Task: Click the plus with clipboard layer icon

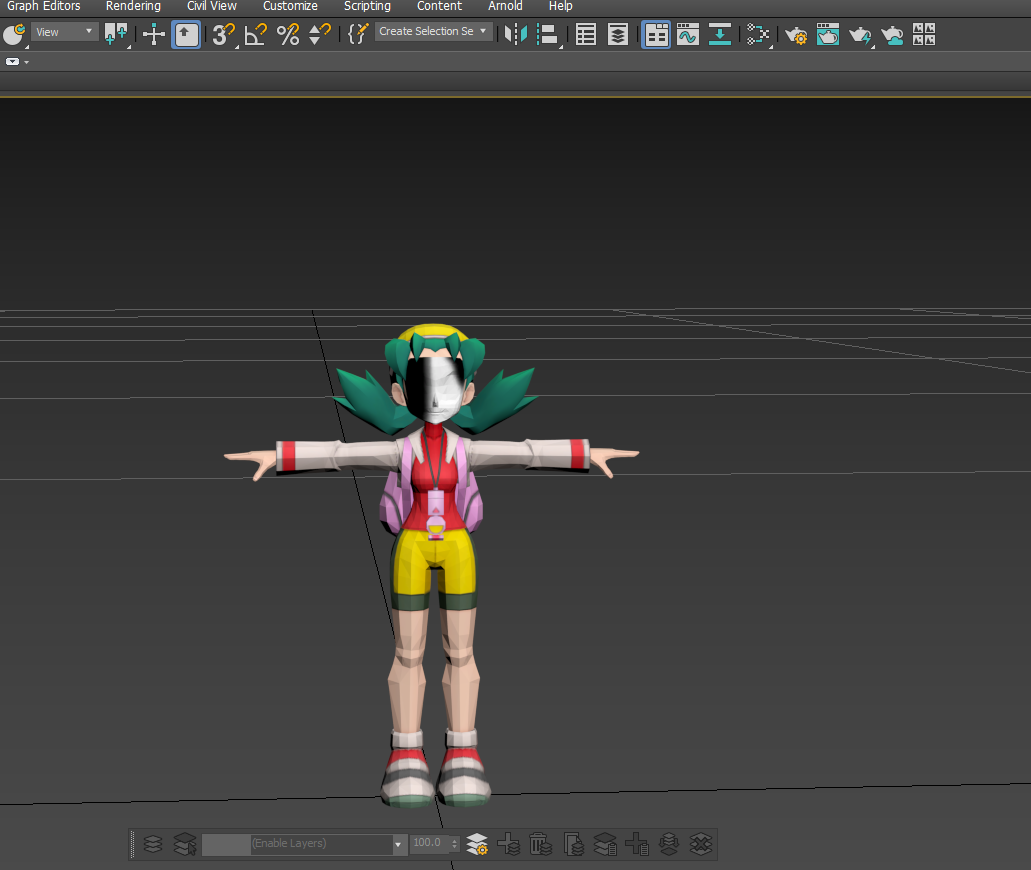Action: point(636,844)
